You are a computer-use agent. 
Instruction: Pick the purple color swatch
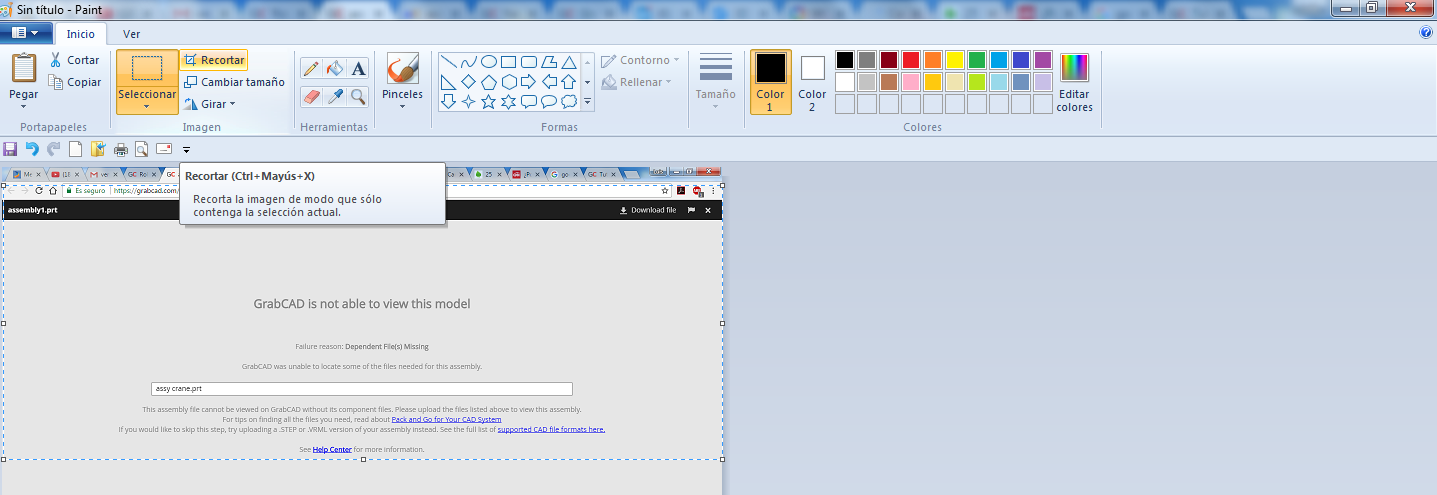click(x=1043, y=60)
